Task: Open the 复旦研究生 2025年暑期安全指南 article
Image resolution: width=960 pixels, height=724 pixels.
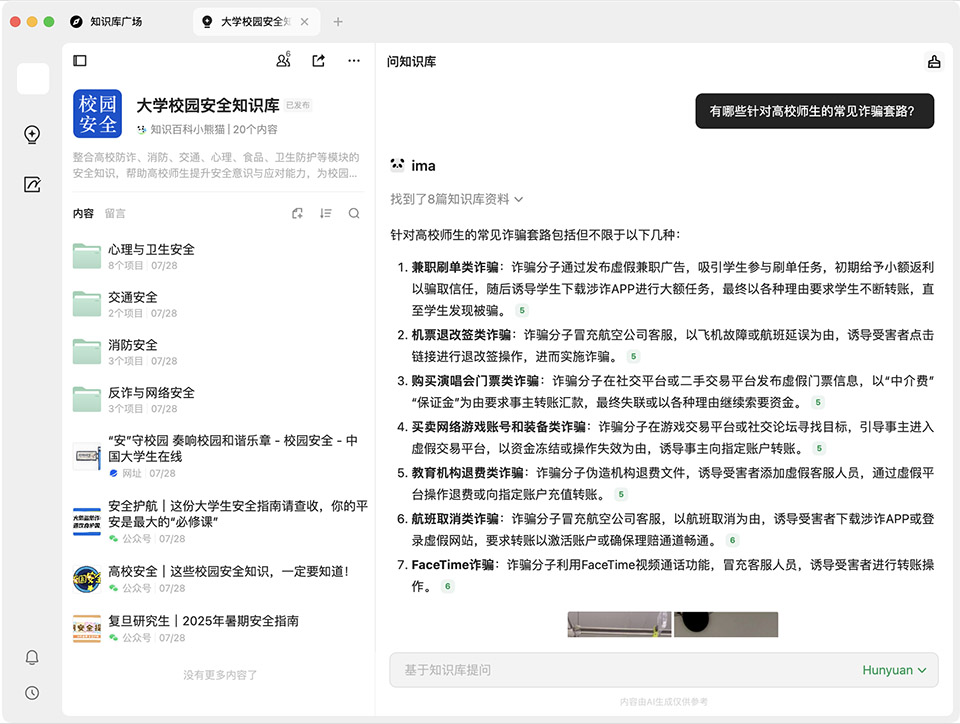Action: pyautogui.click(x=203, y=621)
